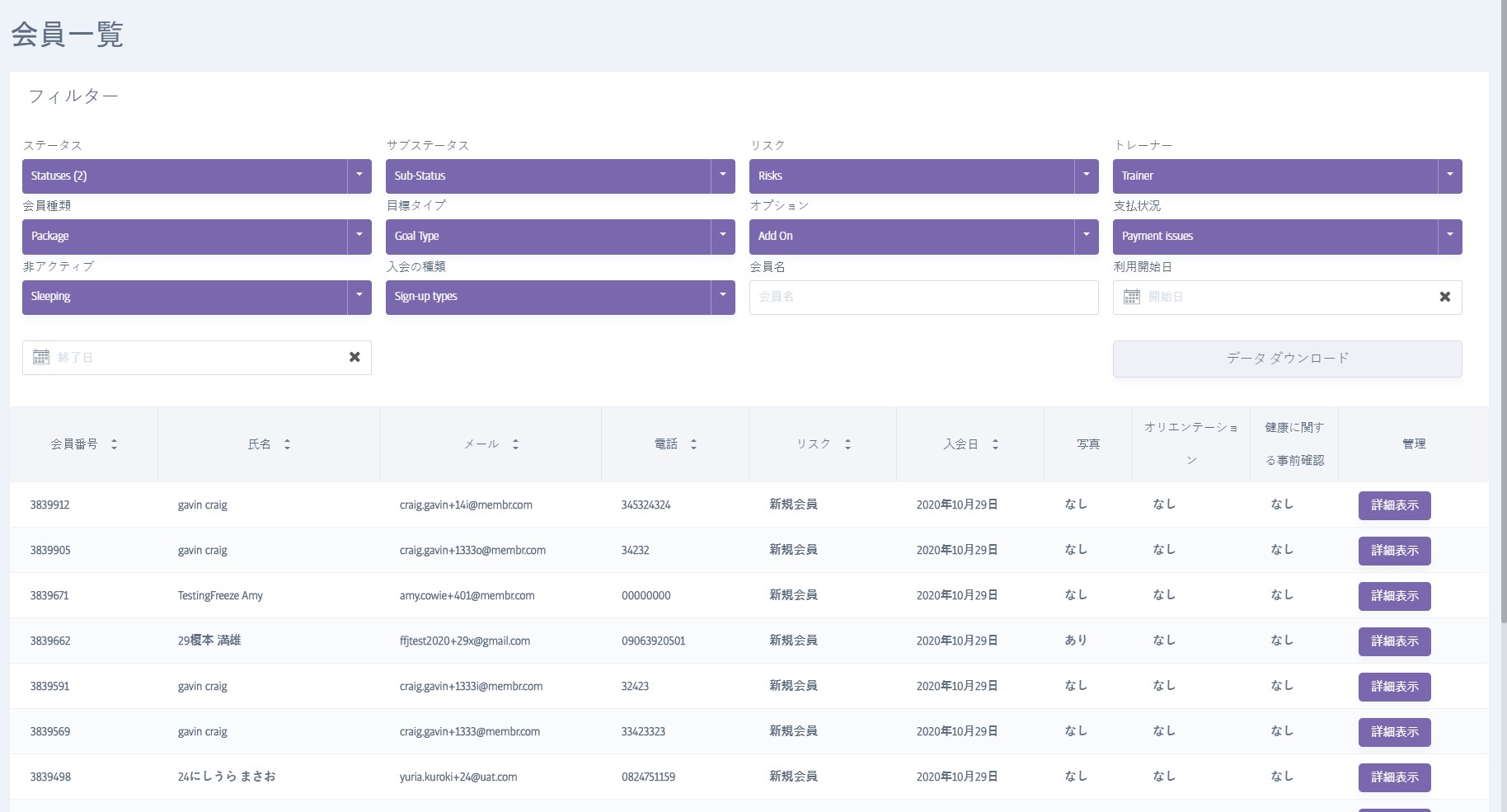Image resolution: width=1507 pixels, height=812 pixels.
Task: Sort by リスク column arrows
Action: [x=847, y=444]
